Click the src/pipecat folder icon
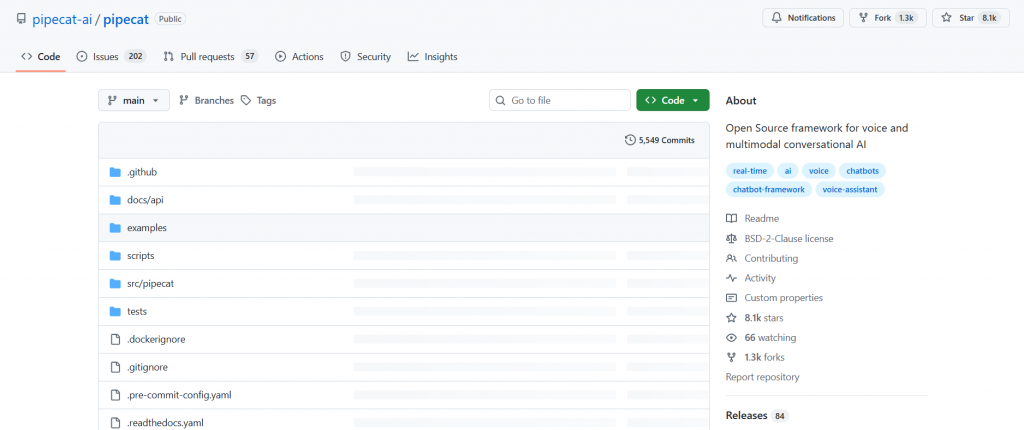 (x=116, y=284)
